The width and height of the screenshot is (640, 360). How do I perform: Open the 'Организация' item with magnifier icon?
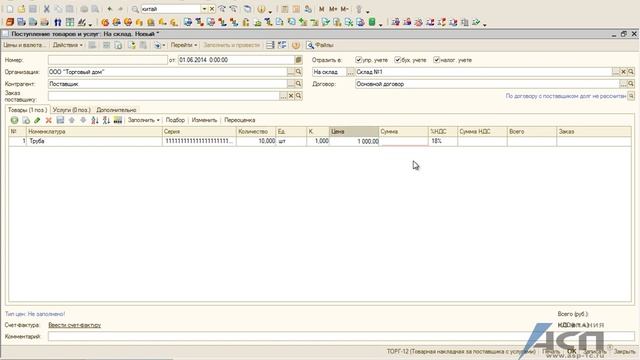point(299,72)
